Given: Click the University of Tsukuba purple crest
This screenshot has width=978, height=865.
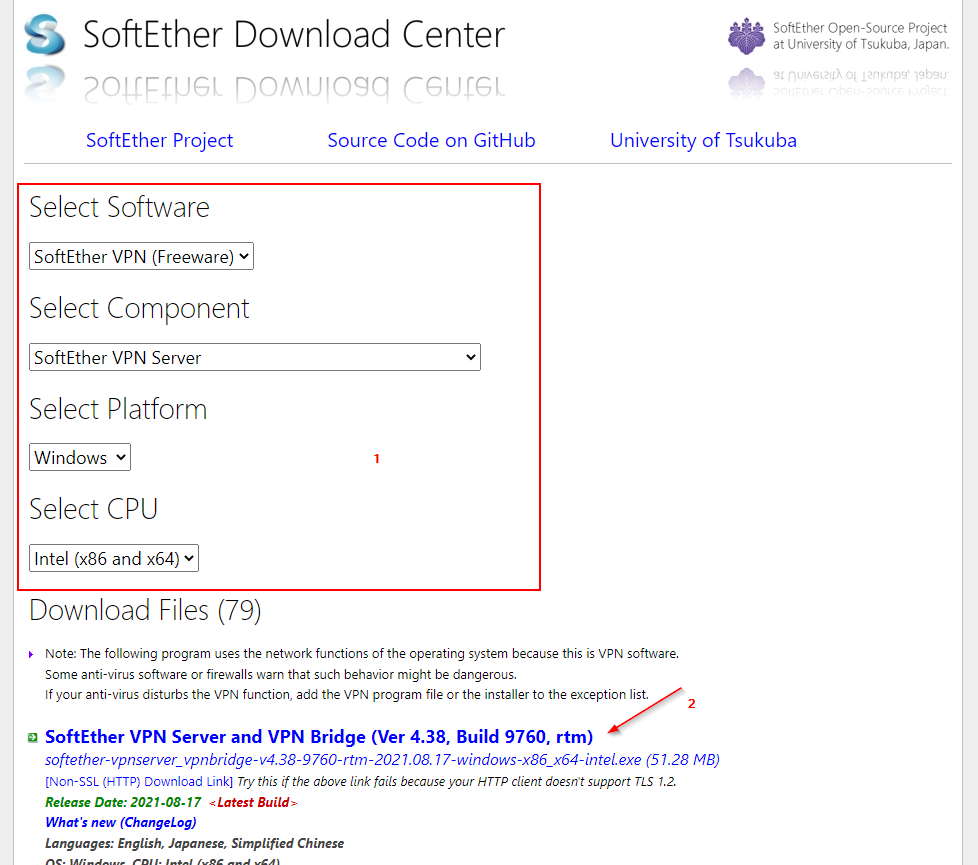Looking at the screenshot, I should [x=746, y=36].
